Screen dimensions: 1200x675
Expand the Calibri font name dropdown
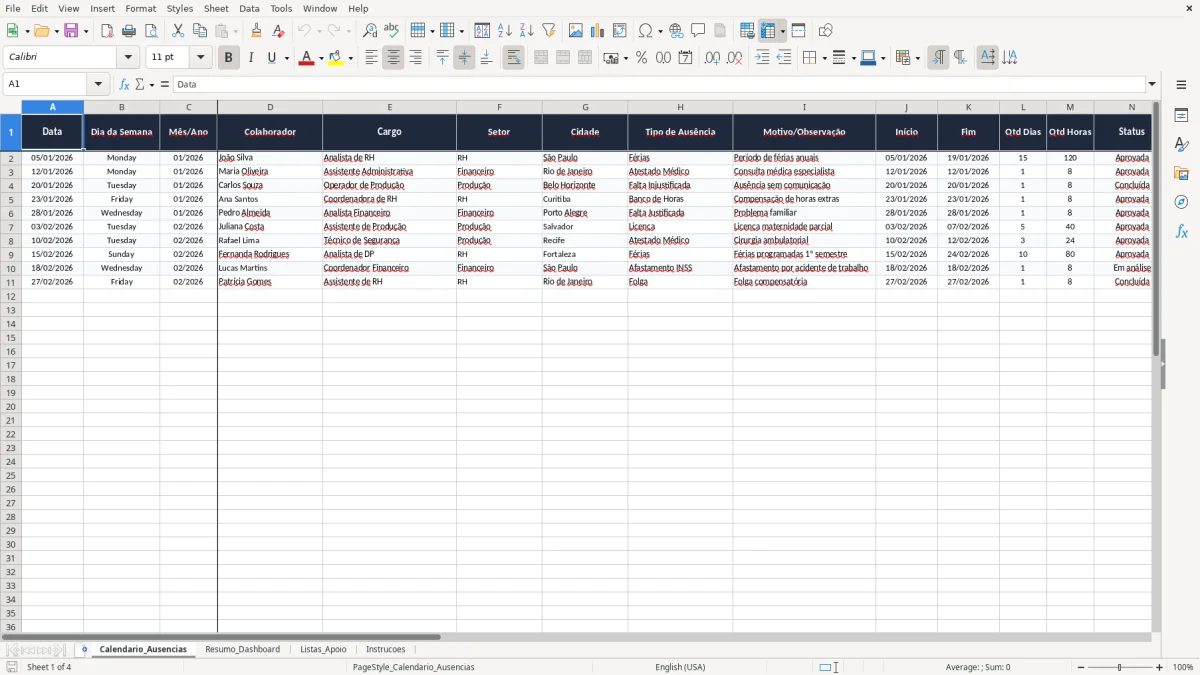pyautogui.click(x=128, y=58)
